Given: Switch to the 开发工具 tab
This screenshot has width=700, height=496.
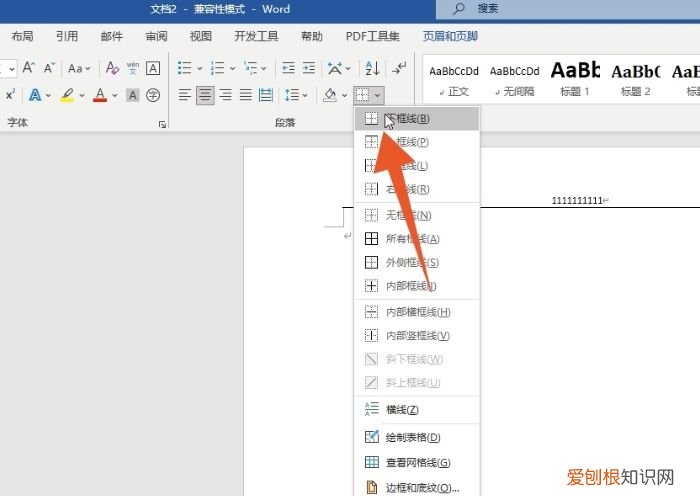Looking at the screenshot, I should pyautogui.click(x=256, y=36).
